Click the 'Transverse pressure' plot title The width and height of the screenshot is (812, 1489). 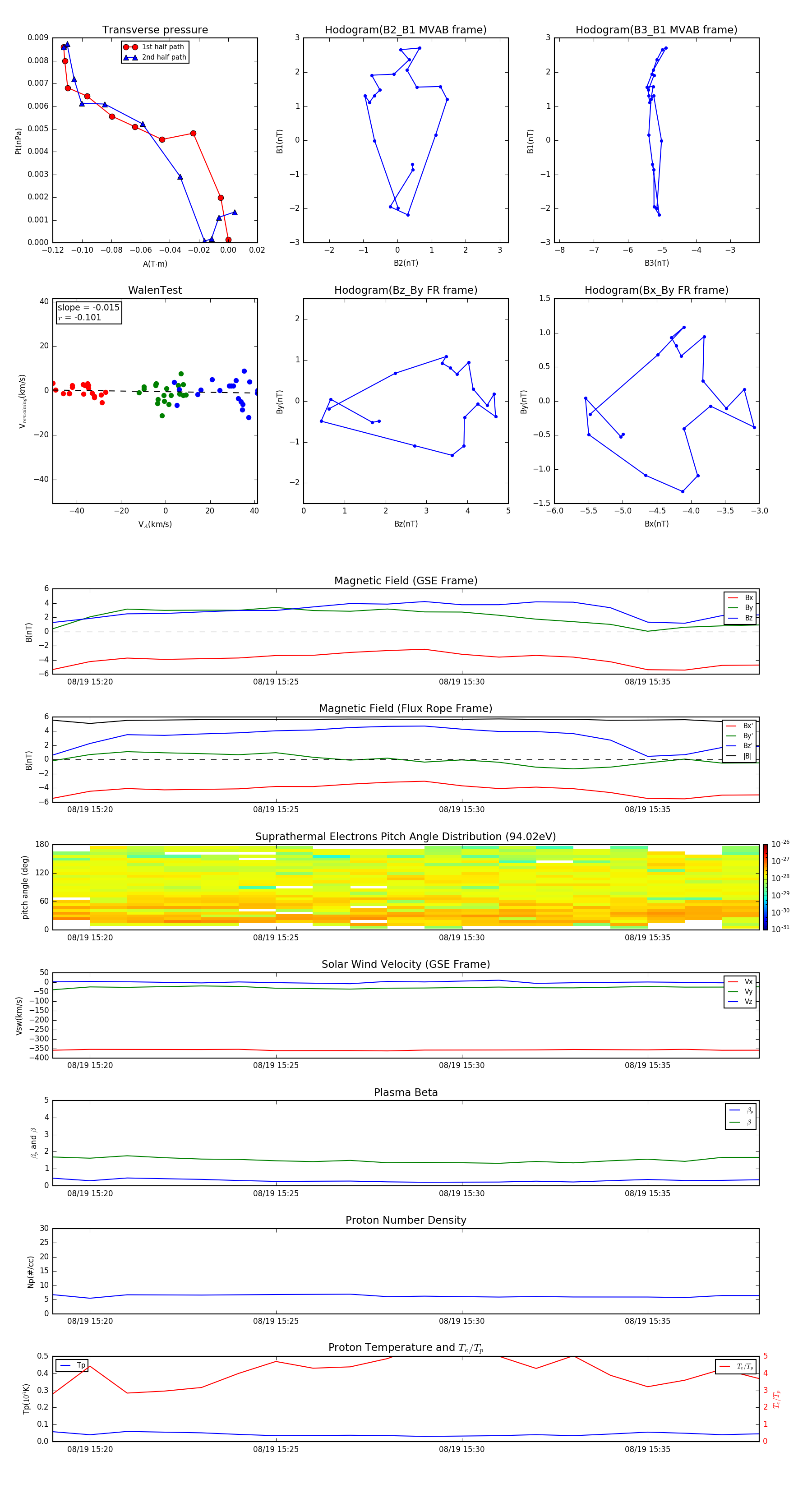pyautogui.click(x=155, y=30)
